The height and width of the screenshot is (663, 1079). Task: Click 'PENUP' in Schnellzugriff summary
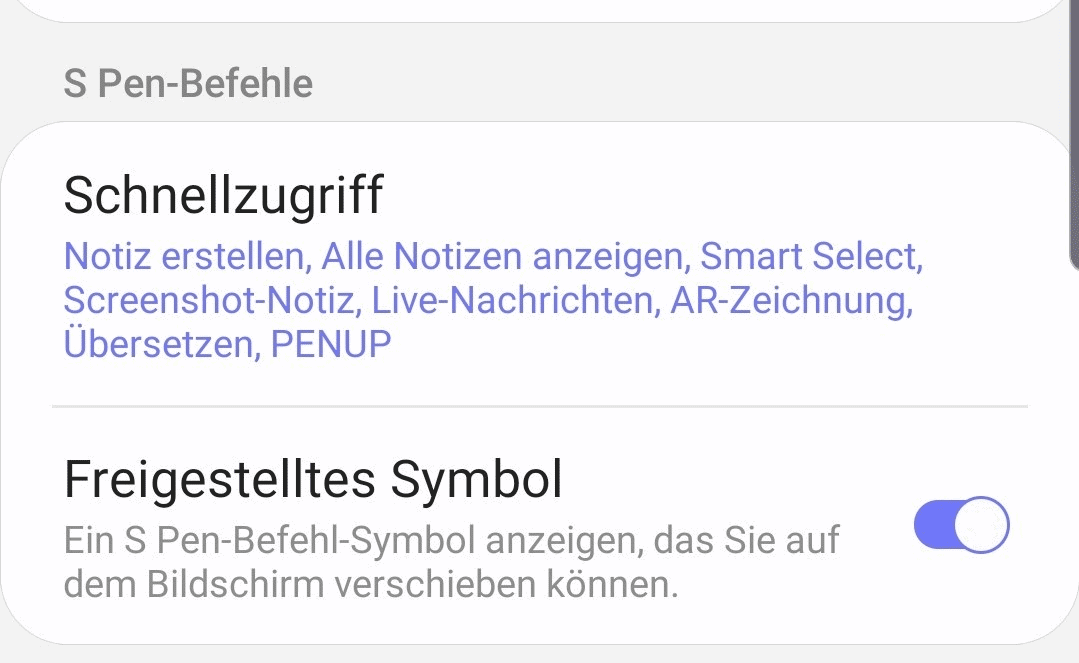click(331, 344)
